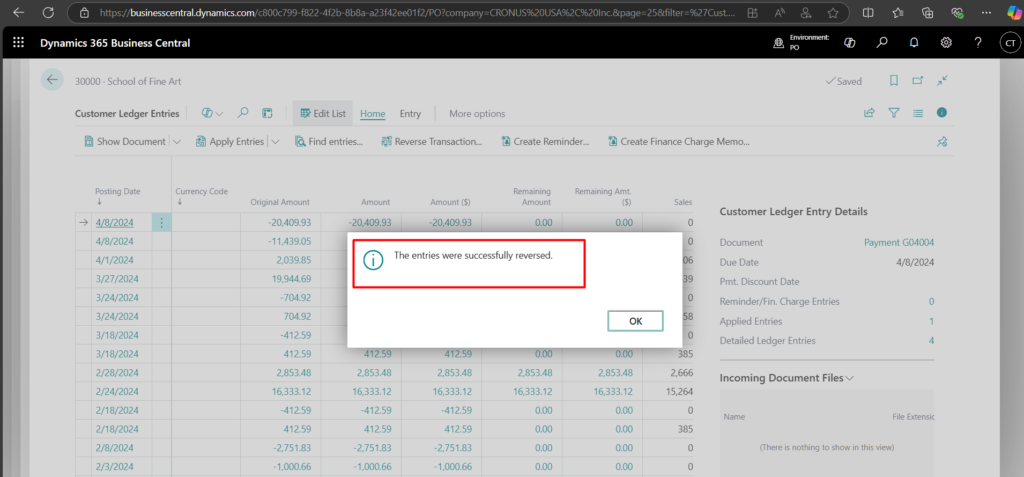
Task: Open row options for the 4/8/2024 entry
Action: 162,223
